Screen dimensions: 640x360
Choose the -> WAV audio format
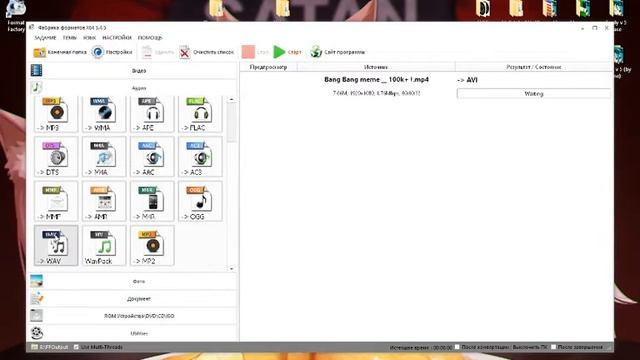click(56, 246)
